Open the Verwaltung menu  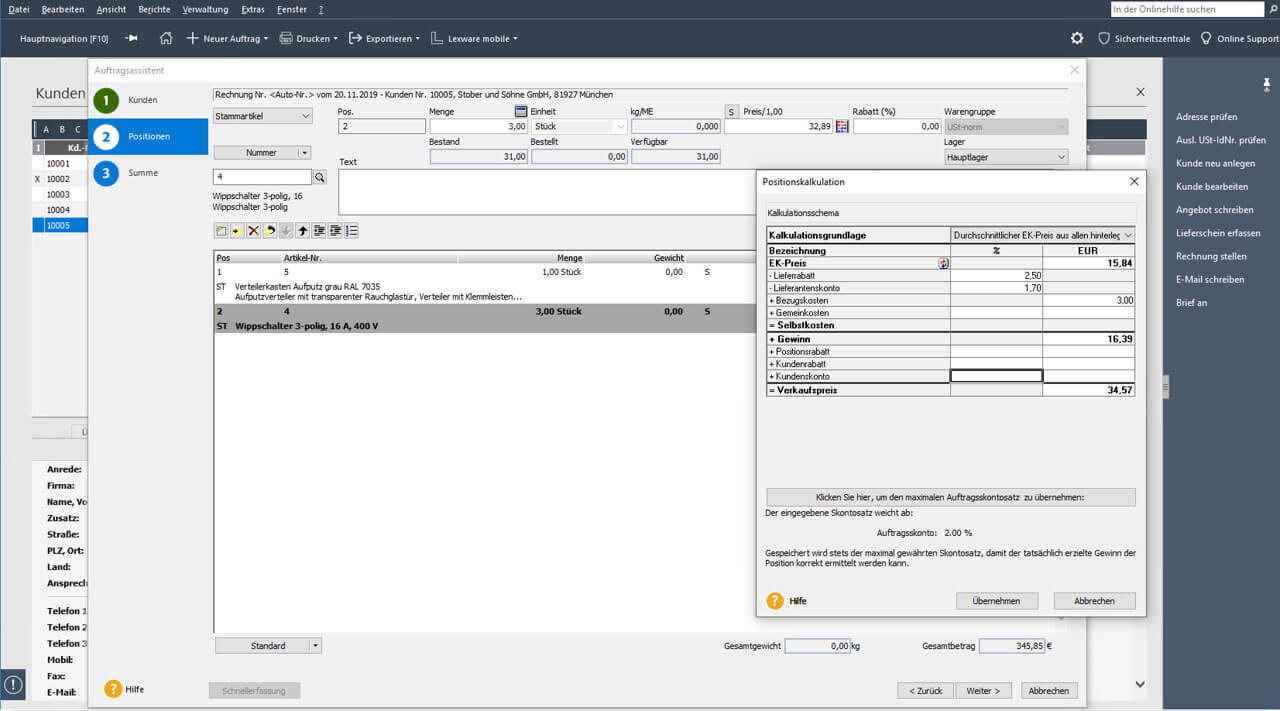click(x=204, y=9)
